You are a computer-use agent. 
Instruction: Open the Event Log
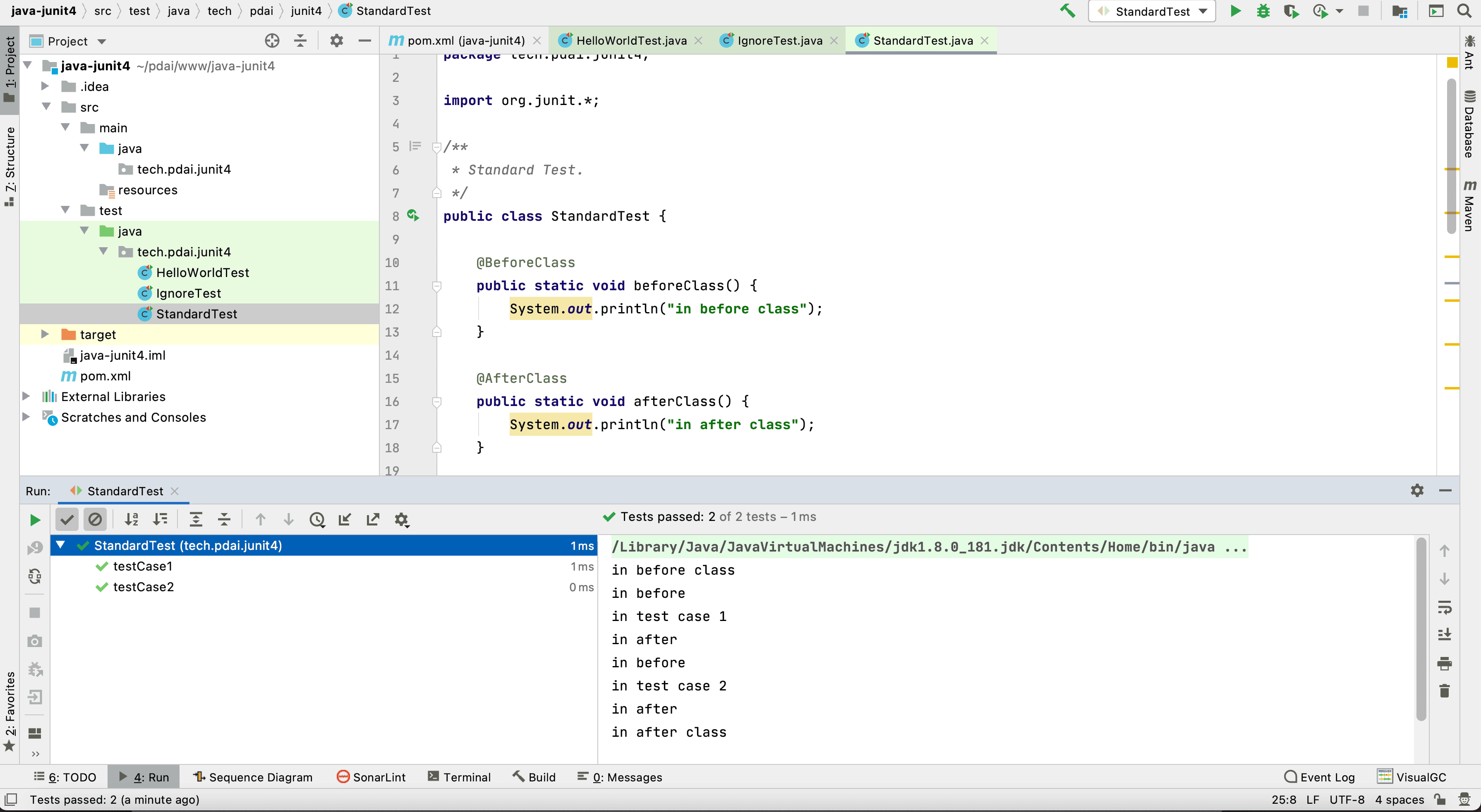pos(1319,777)
